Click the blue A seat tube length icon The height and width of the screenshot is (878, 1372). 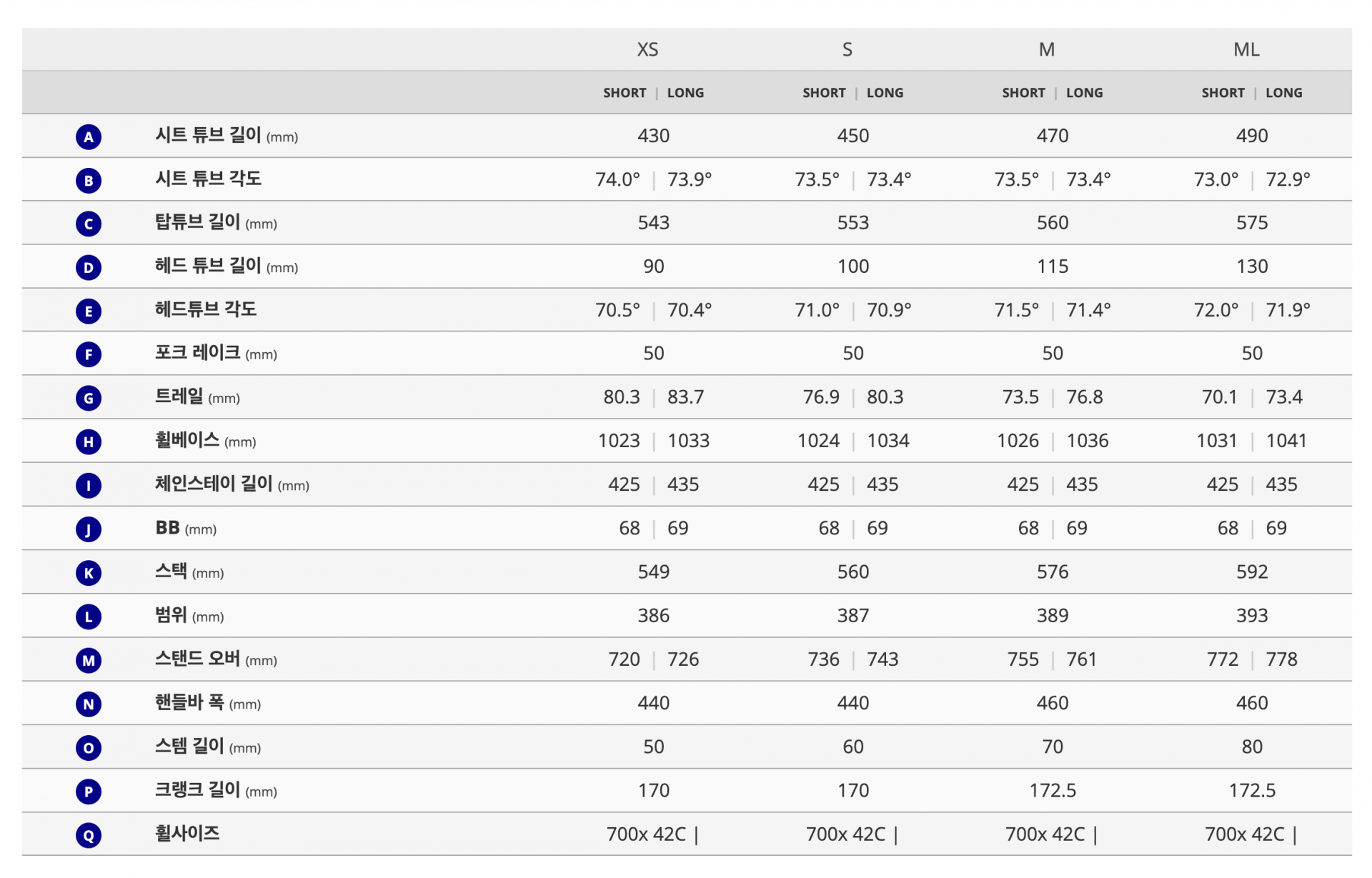coord(89,136)
